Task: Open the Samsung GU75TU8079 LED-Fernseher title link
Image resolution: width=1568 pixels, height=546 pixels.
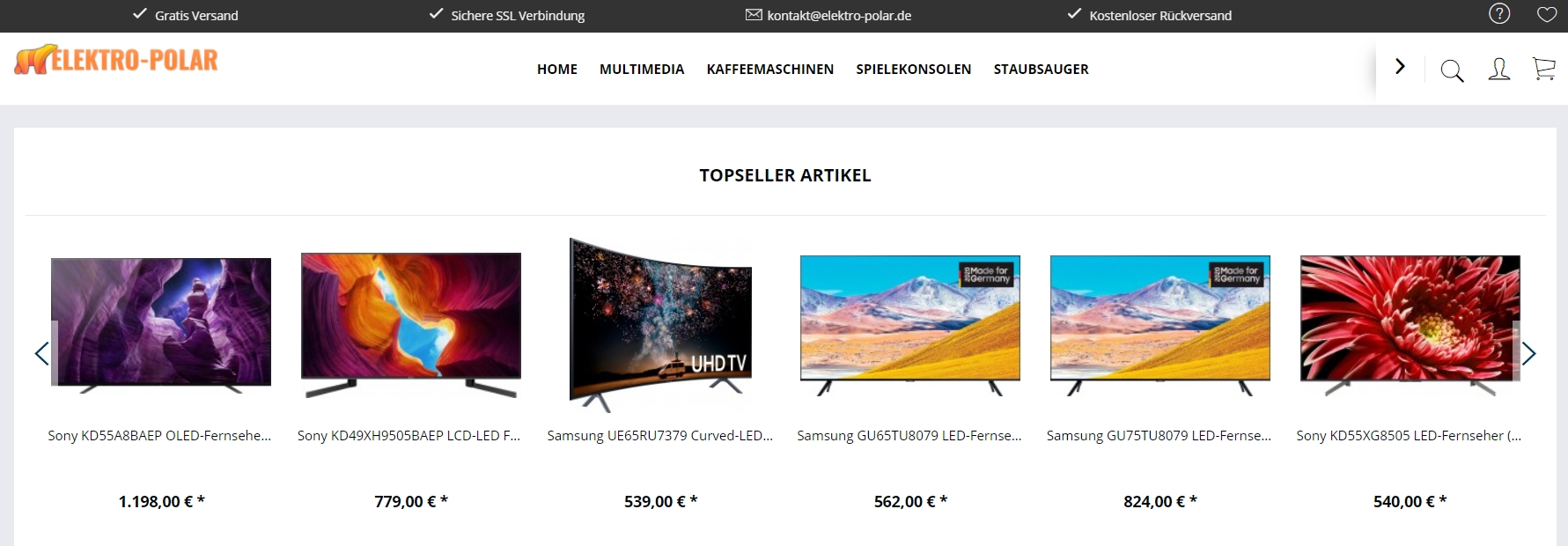Action: [1159, 436]
